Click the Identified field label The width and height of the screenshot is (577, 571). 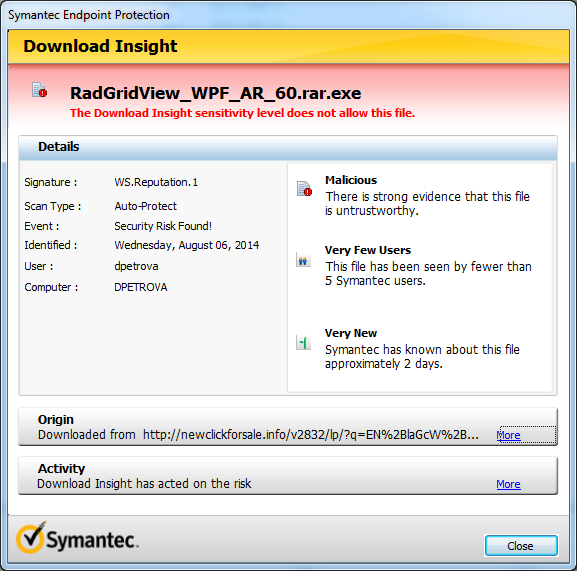pyautogui.click(x=51, y=245)
